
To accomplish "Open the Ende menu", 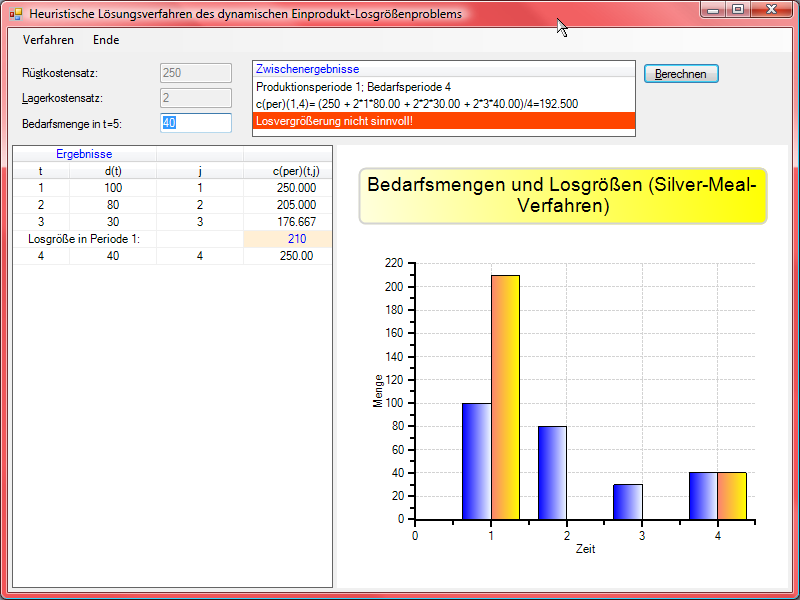I will pyautogui.click(x=106, y=40).
